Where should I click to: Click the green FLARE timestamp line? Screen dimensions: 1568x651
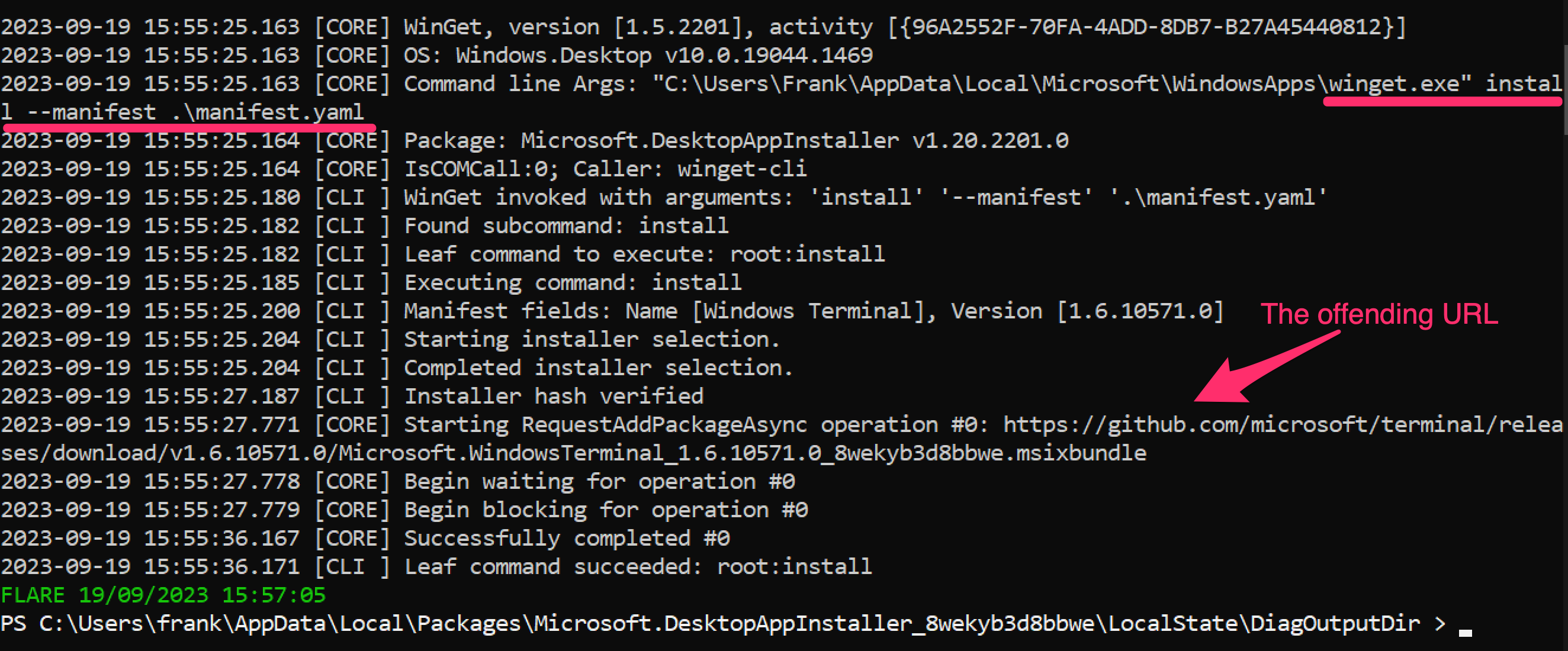[x=163, y=595]
